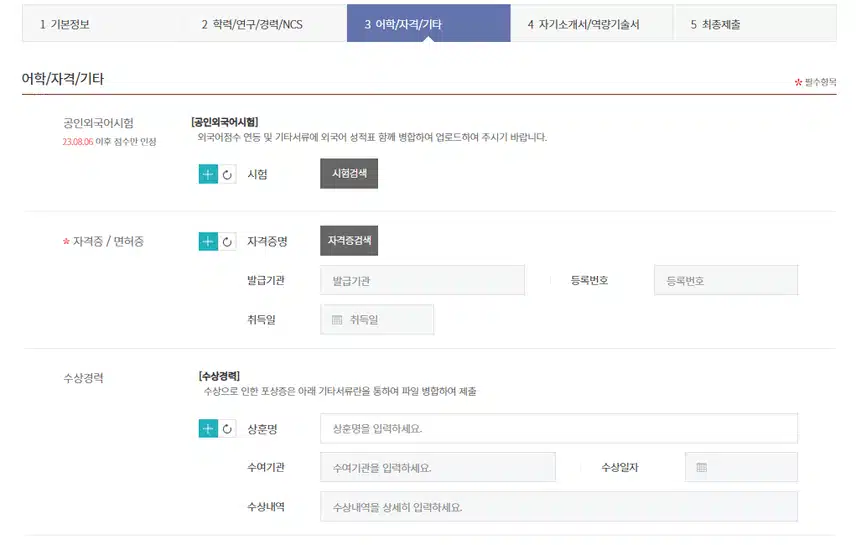Add a new certificate/license row
This screenshot has width=856, height=545.
tap(208, 241)
